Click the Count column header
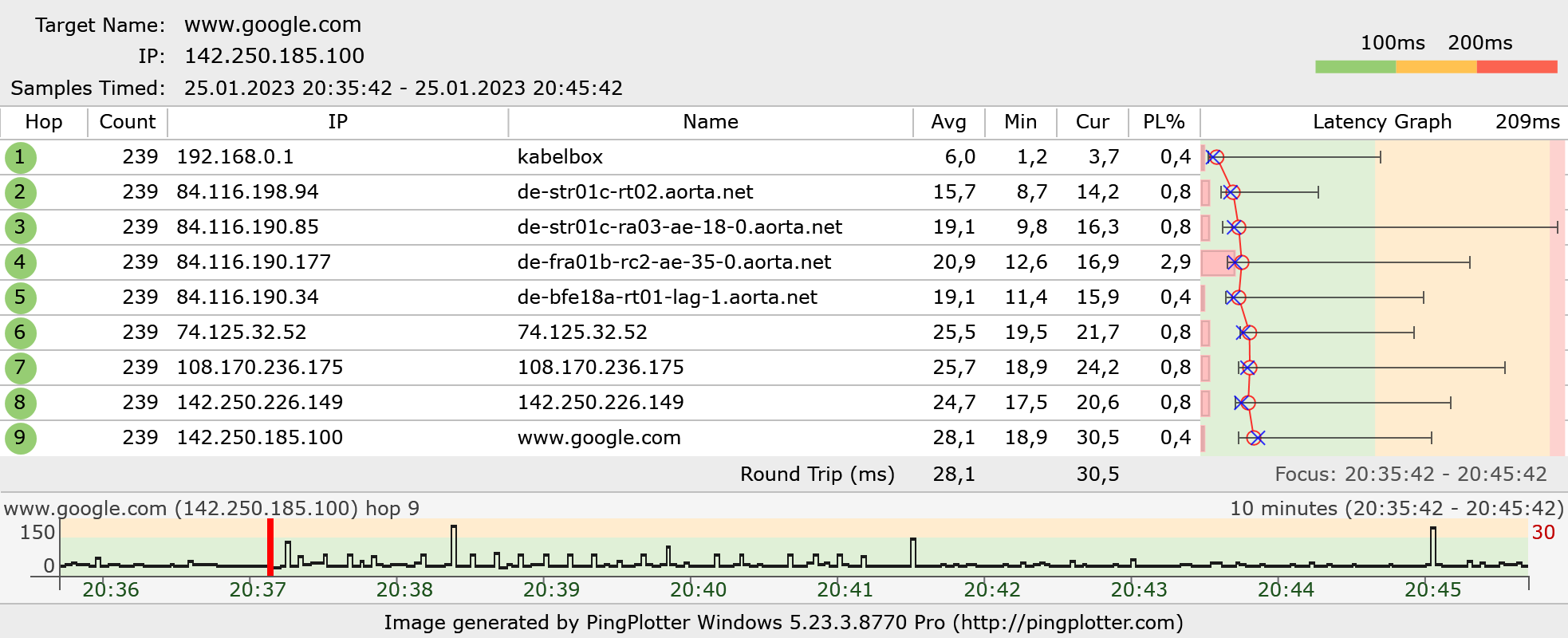 [x=128, y=122]
